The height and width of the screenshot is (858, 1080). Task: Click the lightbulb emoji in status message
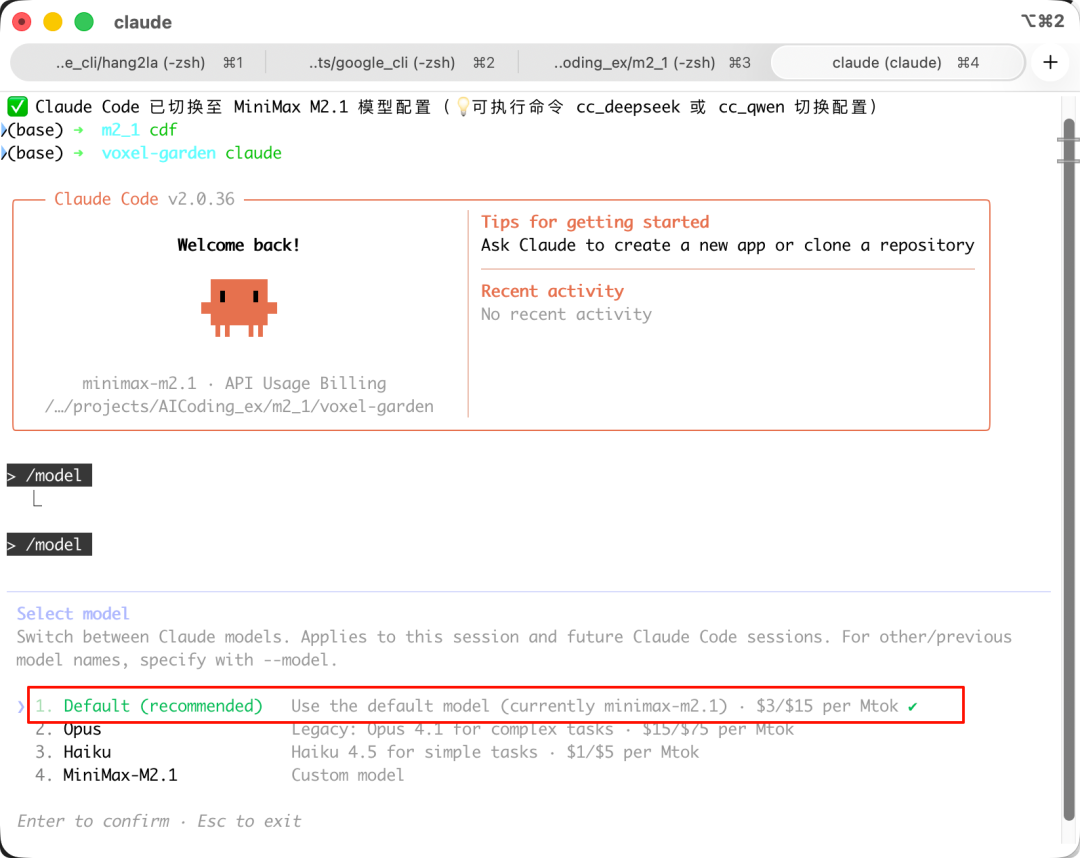[462, 107]
